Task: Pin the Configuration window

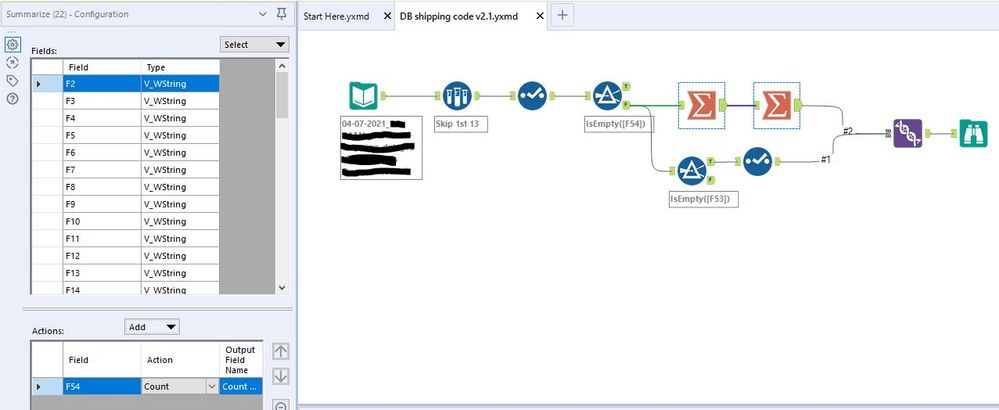Action: pyautogui.click(x=282, y=14)
